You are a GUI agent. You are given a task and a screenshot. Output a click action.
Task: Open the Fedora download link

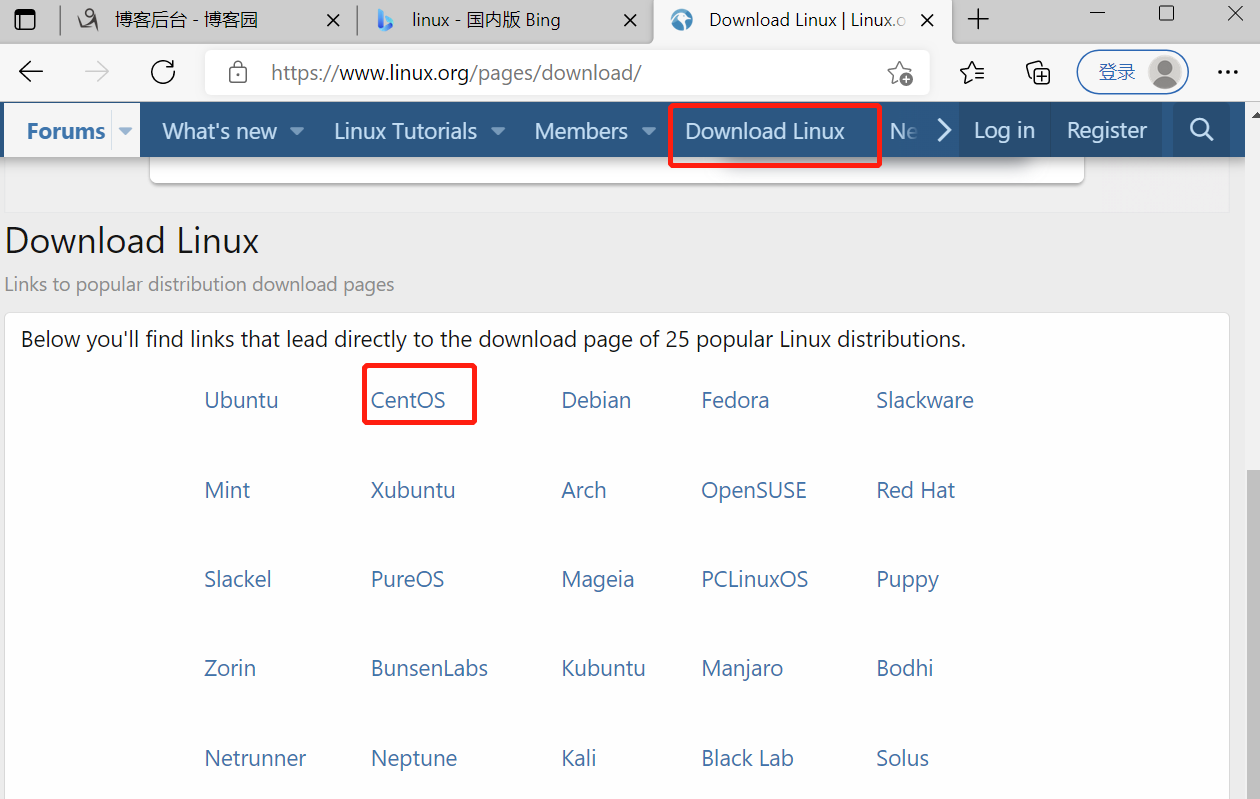735,400
